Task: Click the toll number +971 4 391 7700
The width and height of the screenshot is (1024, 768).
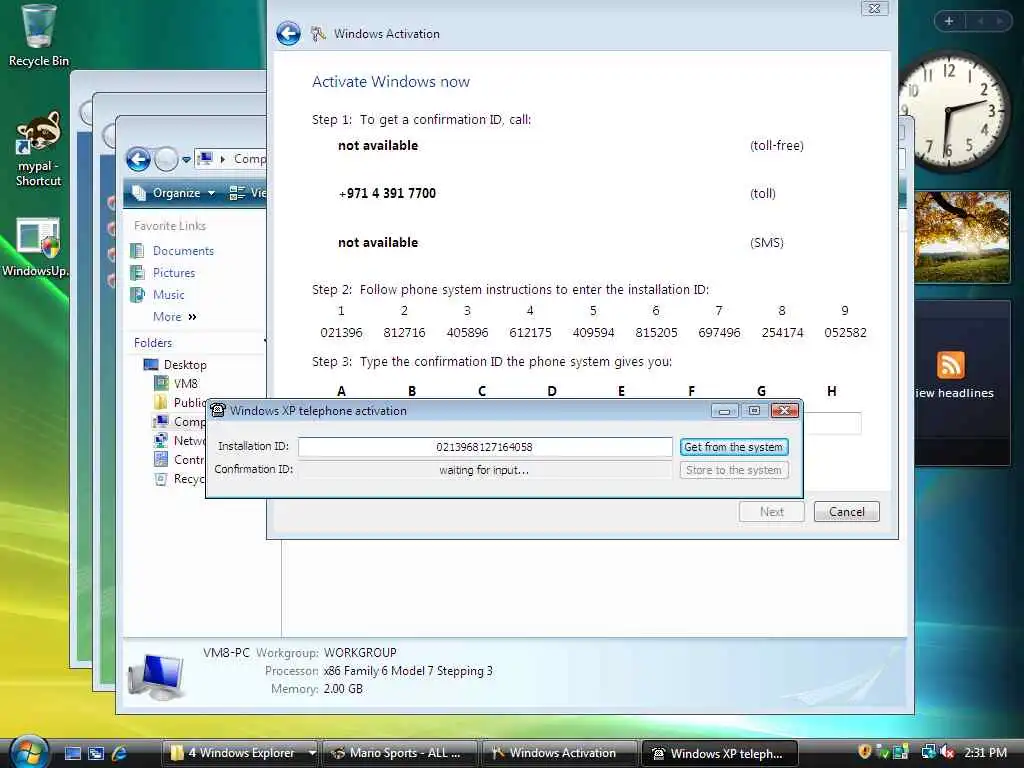Action: tap(387, 193)
